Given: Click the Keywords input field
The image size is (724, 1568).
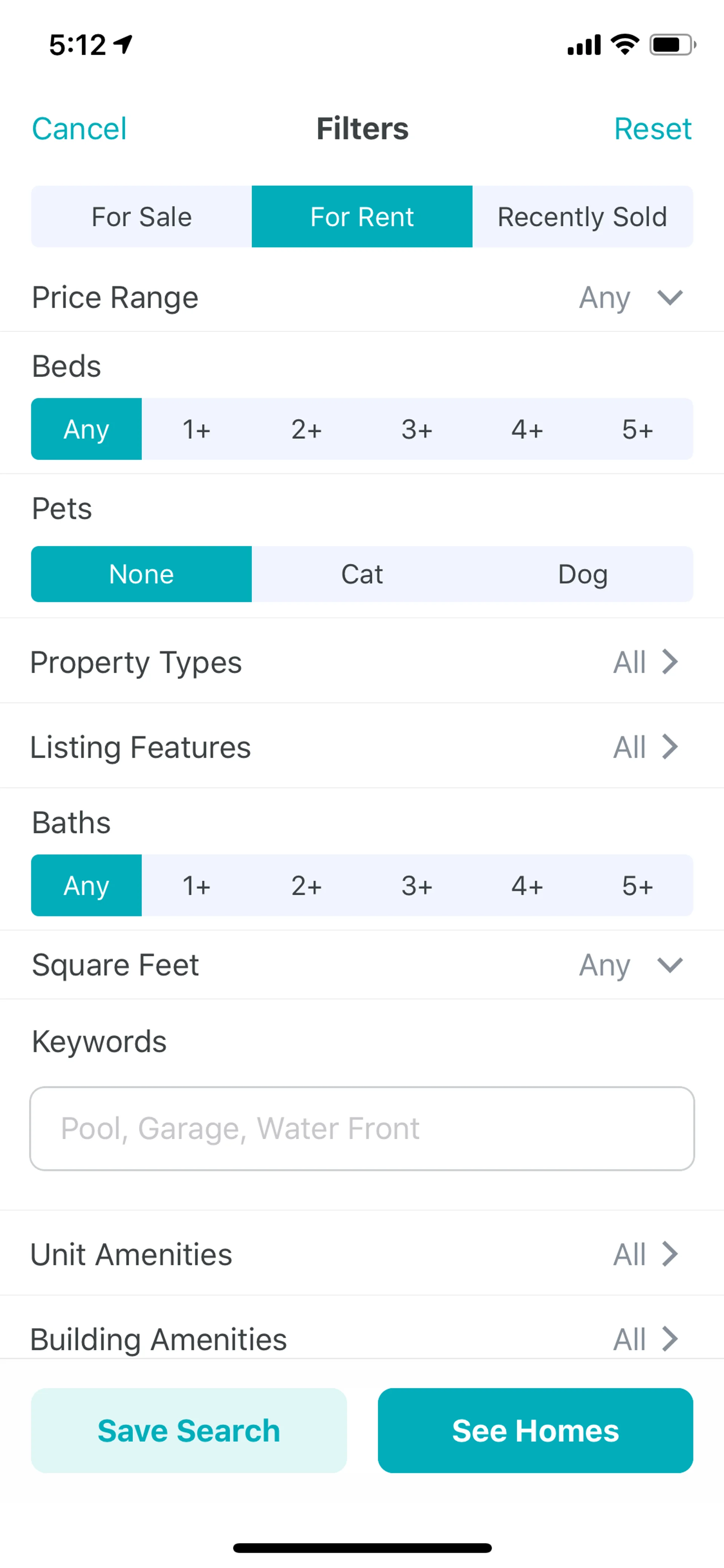Looking at the screenshot, I should (362, 1129).
